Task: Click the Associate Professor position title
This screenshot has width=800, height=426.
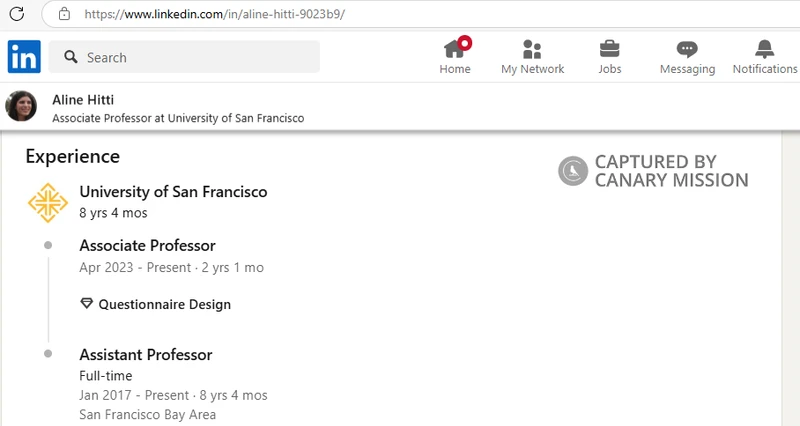Action: (x=147, y=246)
